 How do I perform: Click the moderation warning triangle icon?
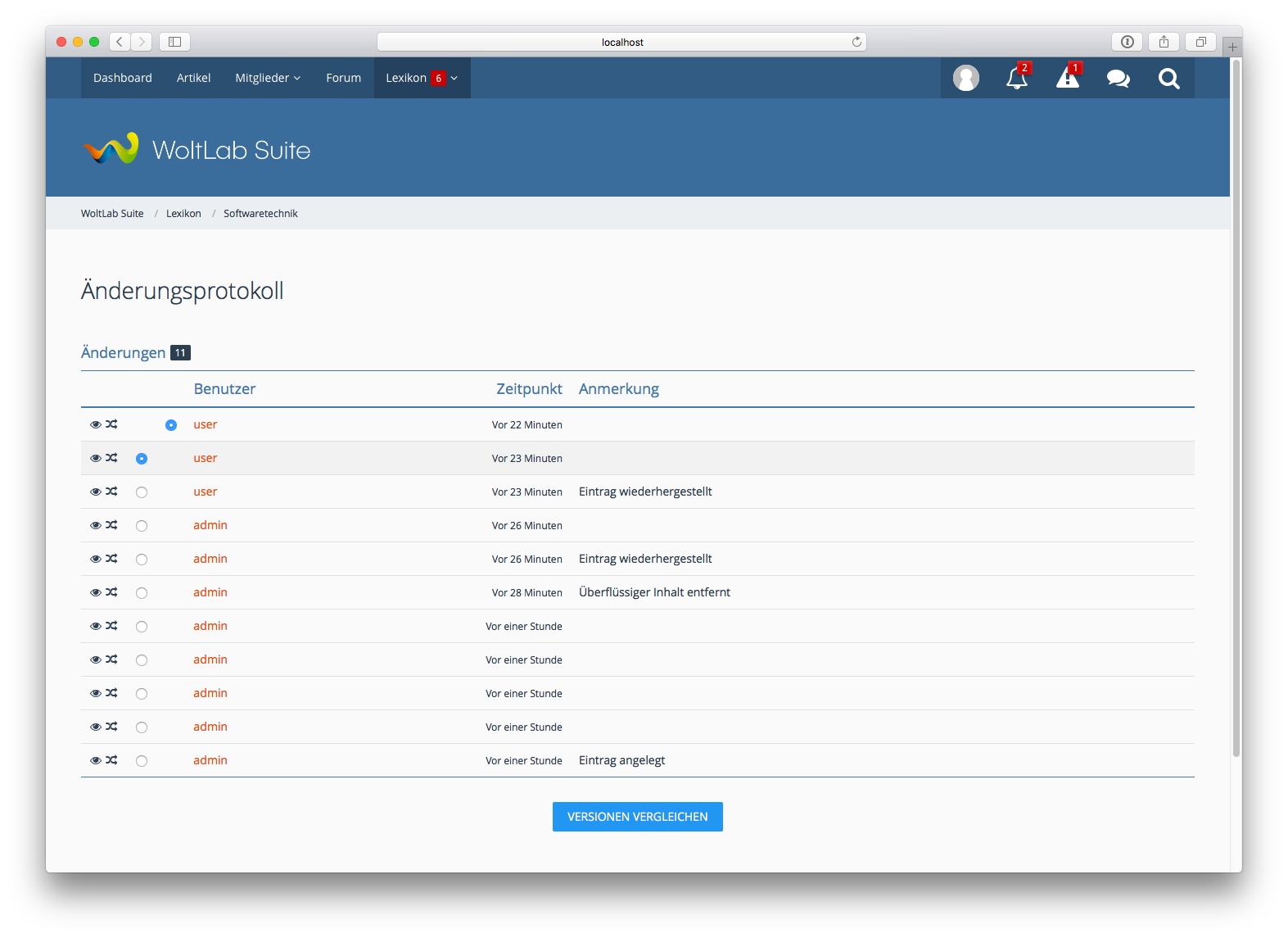[1067, 79]
